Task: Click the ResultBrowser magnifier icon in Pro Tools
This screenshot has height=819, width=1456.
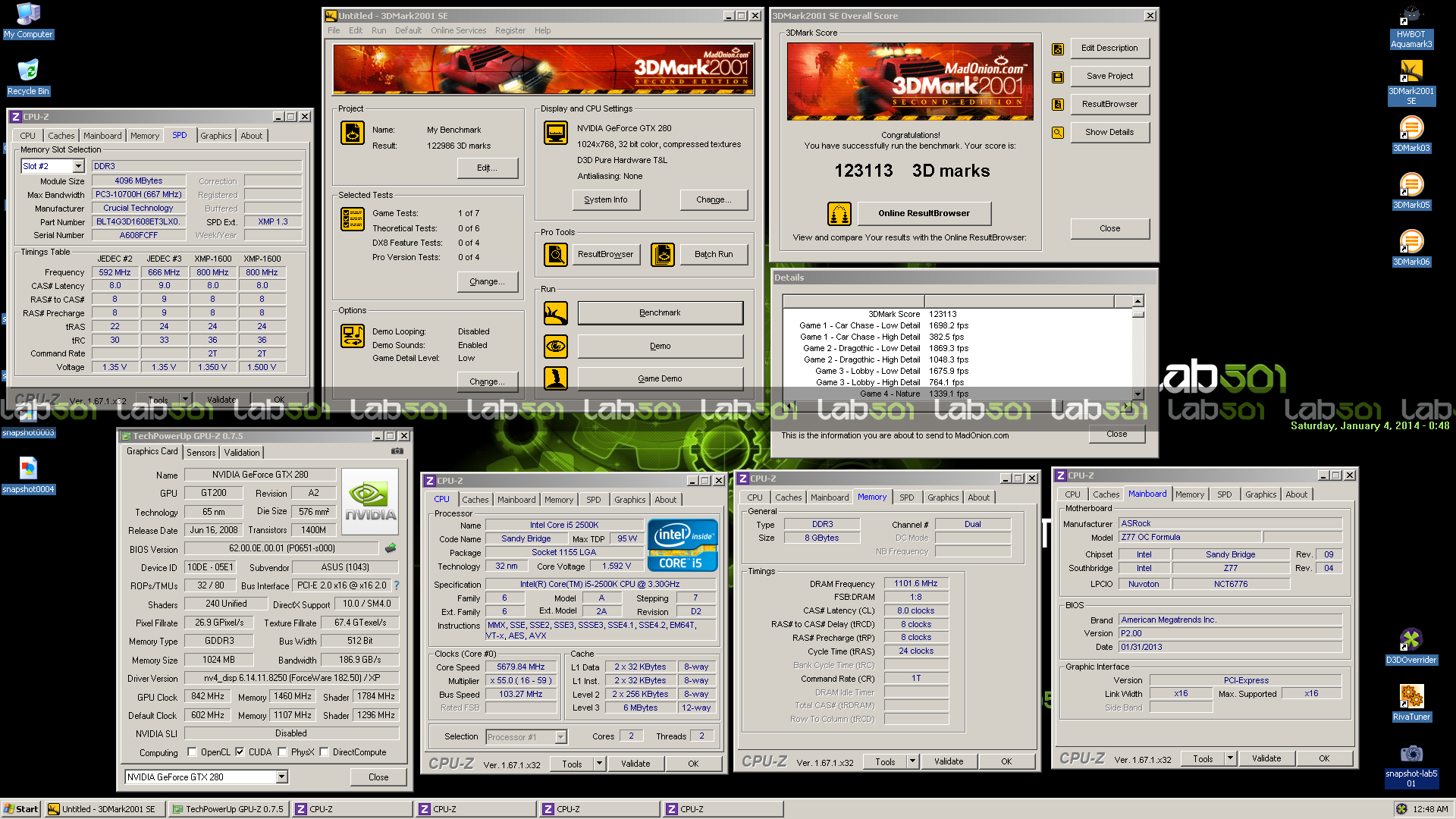Action: pyautogui.click(x=556, y=255)
